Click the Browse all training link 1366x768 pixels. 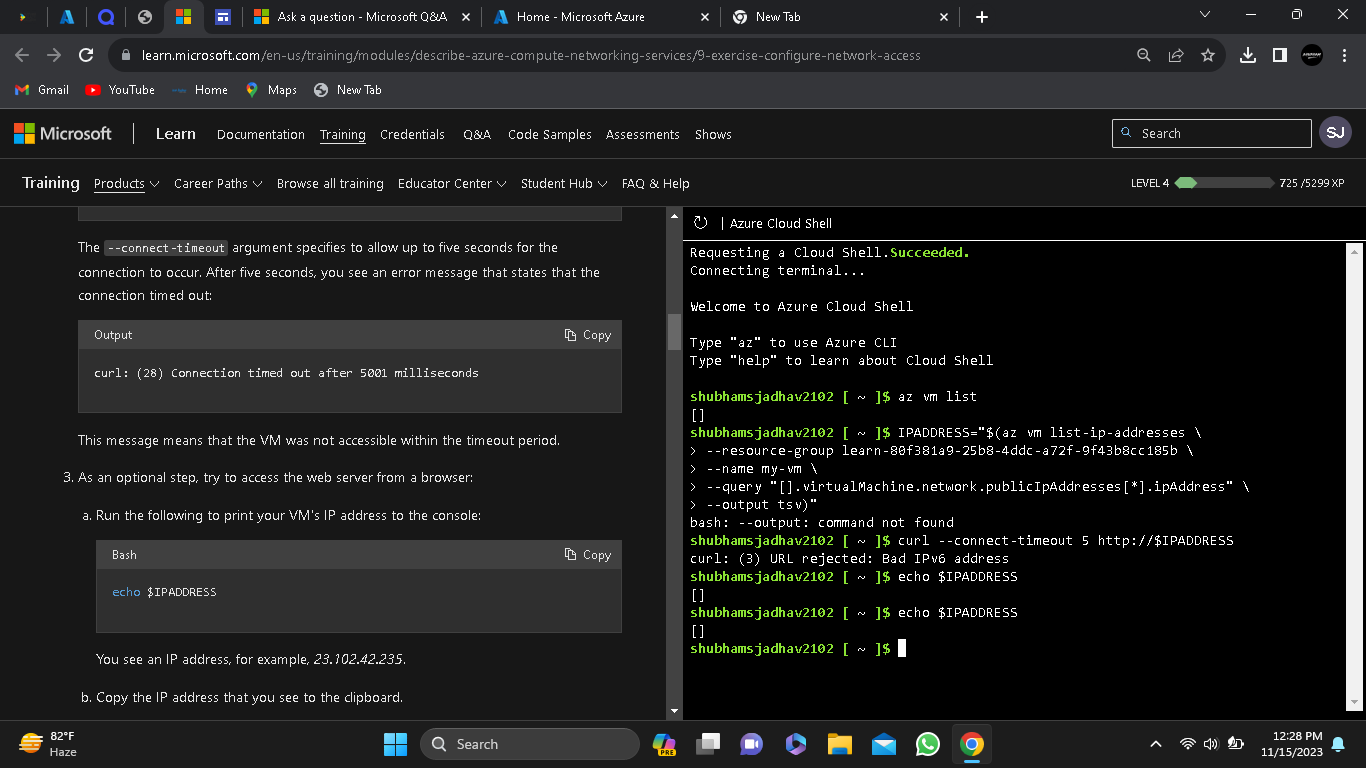click(x=330, y=183)
